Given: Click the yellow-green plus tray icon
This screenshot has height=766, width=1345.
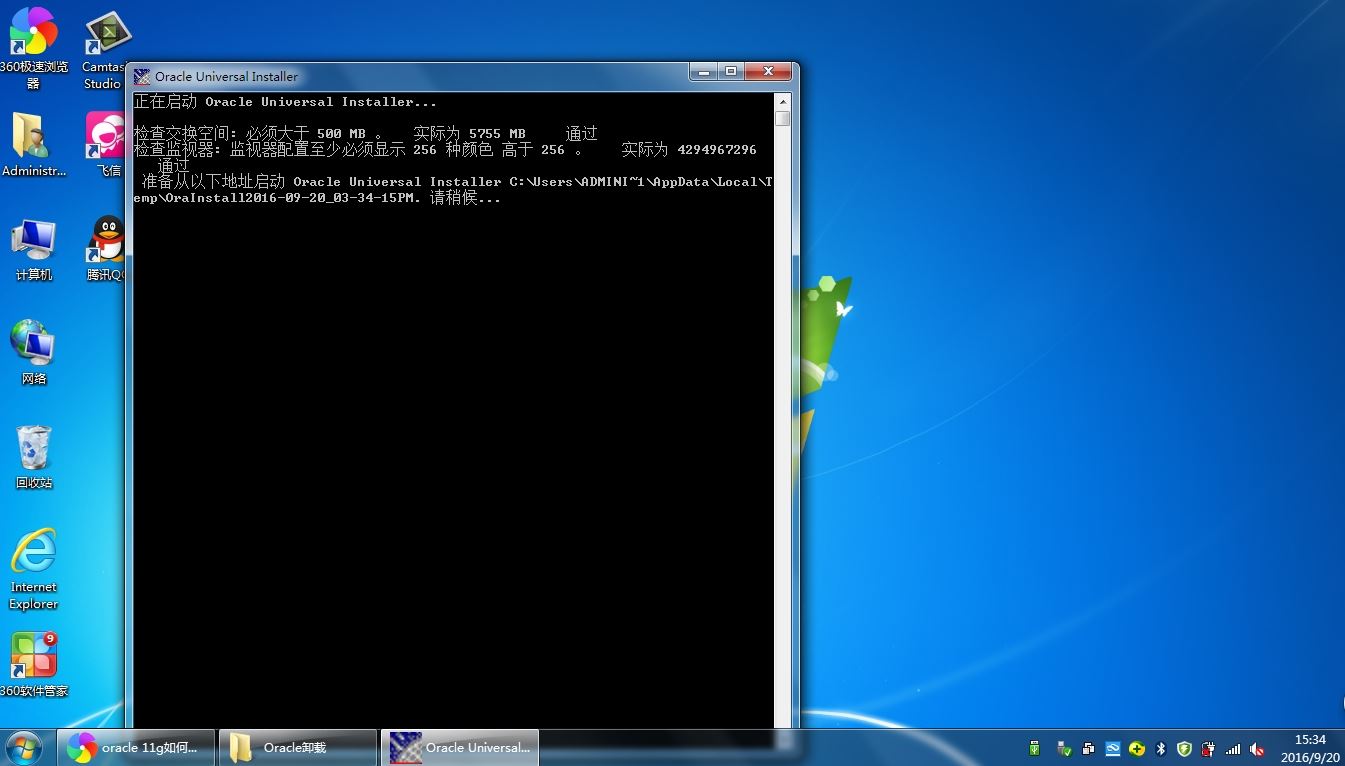Looking at the screenshot, I should [x=1137, y=748].
